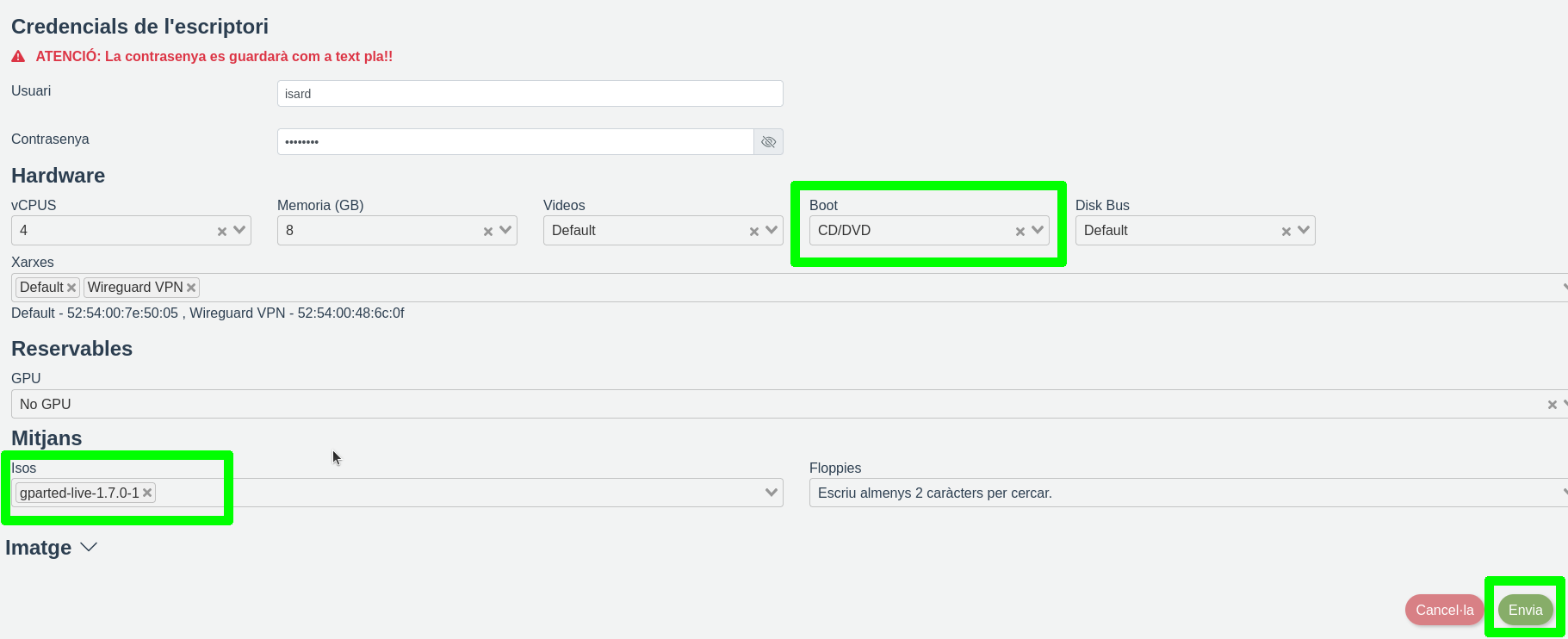Expand the Imatge section

point(88,548)
